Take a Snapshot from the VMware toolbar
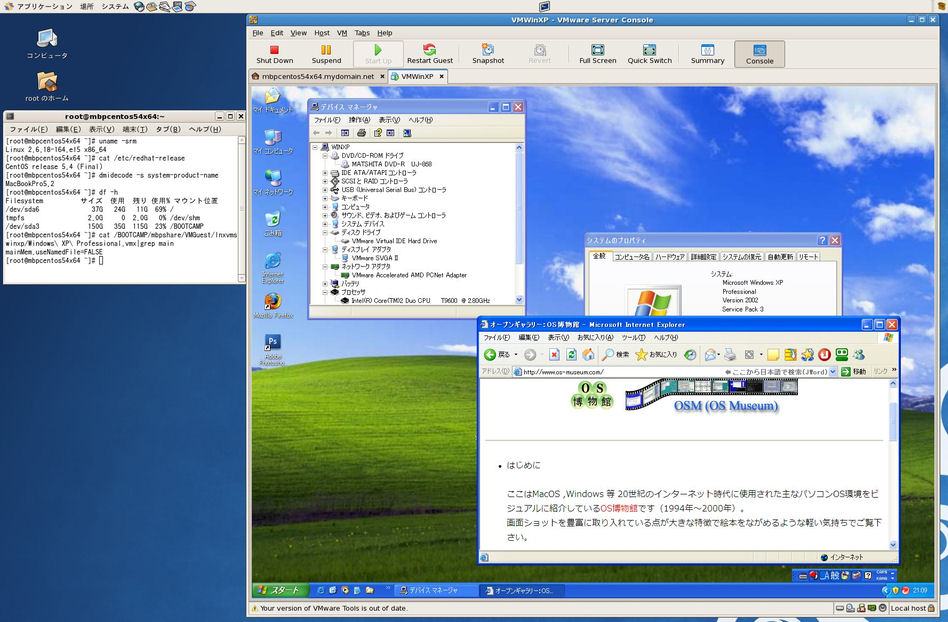This screenshot has width=948, height=622. pos(488,54)
